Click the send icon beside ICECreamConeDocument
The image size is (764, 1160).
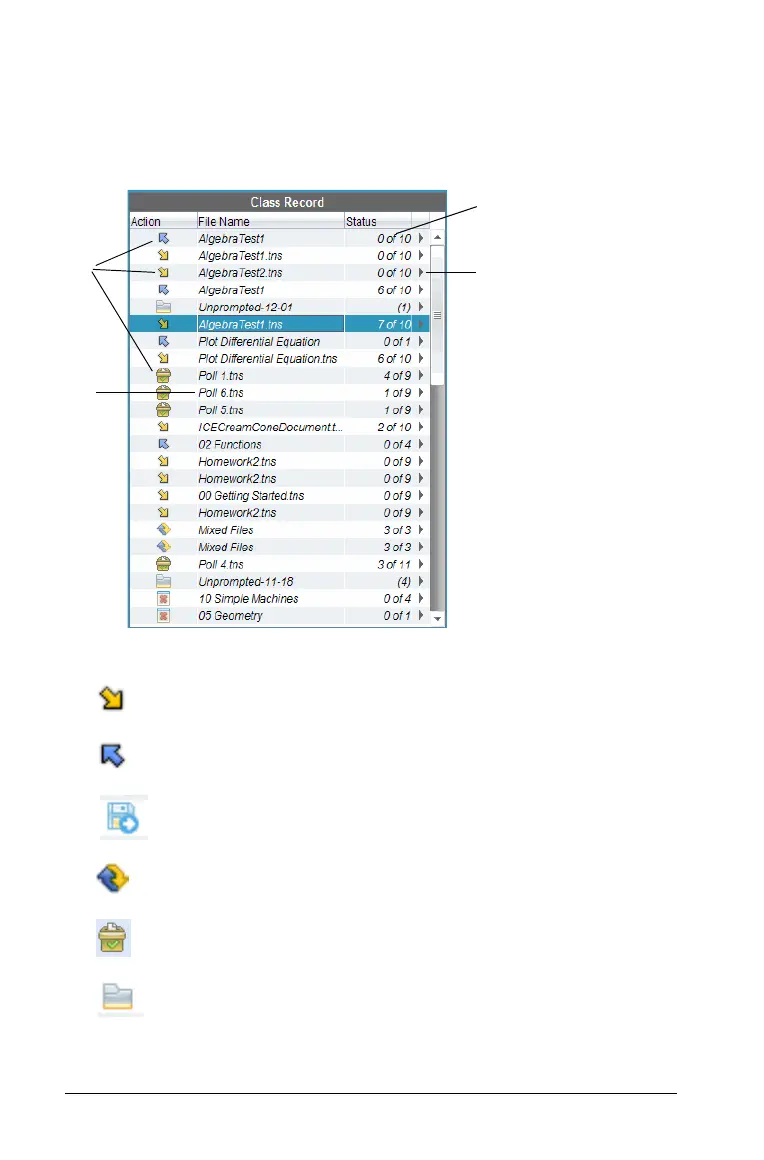coord(163,427)
